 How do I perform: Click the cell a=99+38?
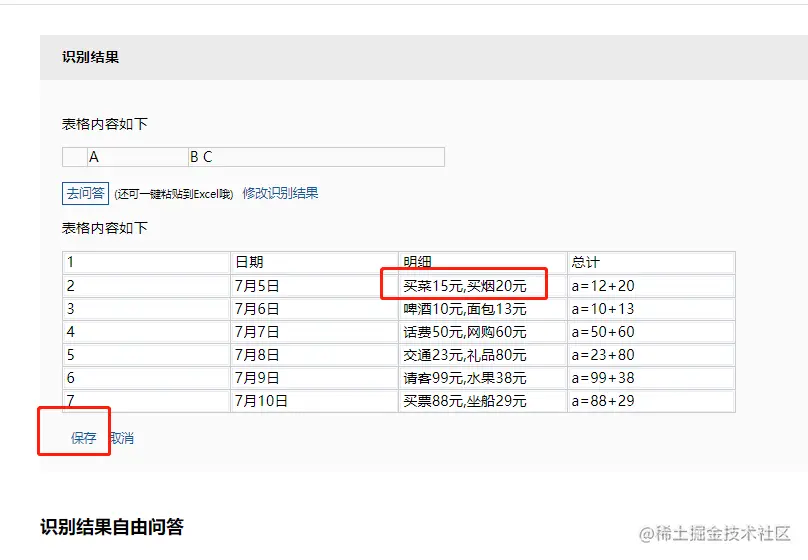click(x=651, y=378)
